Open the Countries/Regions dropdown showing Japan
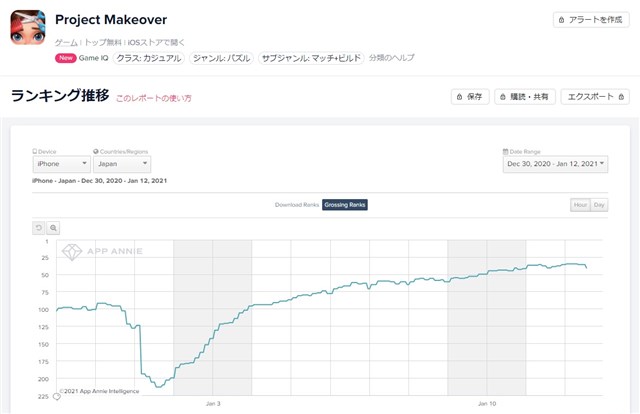 click(x=122, y=164)
